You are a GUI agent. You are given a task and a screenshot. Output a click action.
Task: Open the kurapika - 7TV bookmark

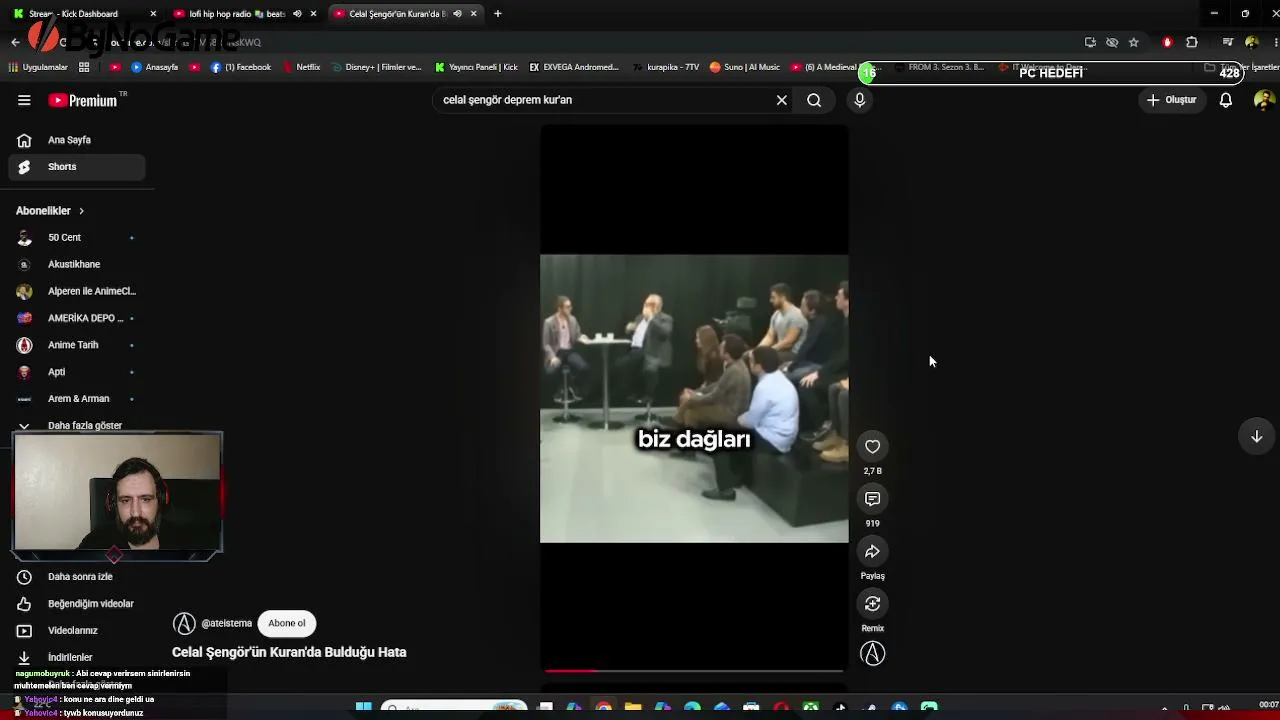click(x=666, y=67)
